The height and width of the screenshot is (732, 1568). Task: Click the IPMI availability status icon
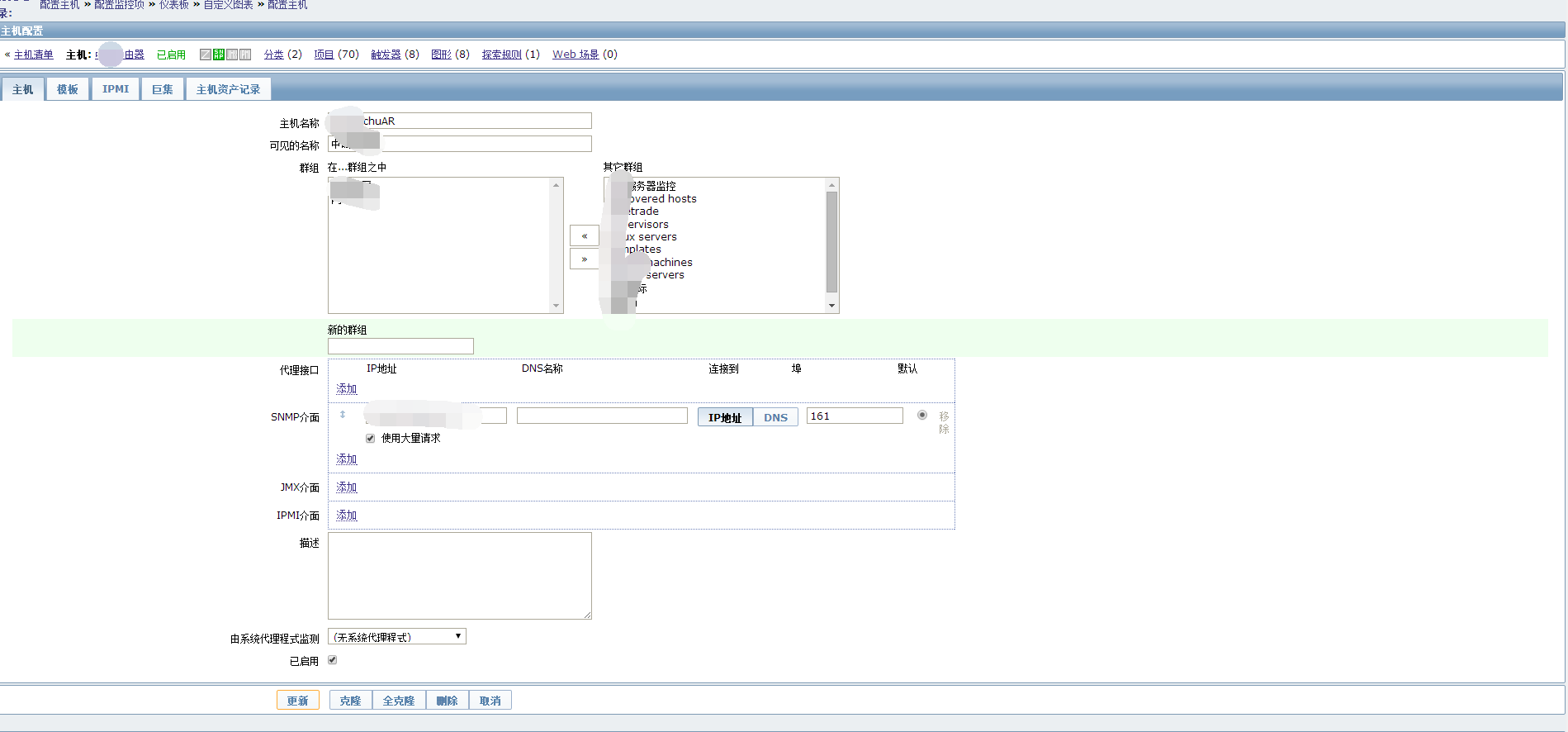click(245, 55)
